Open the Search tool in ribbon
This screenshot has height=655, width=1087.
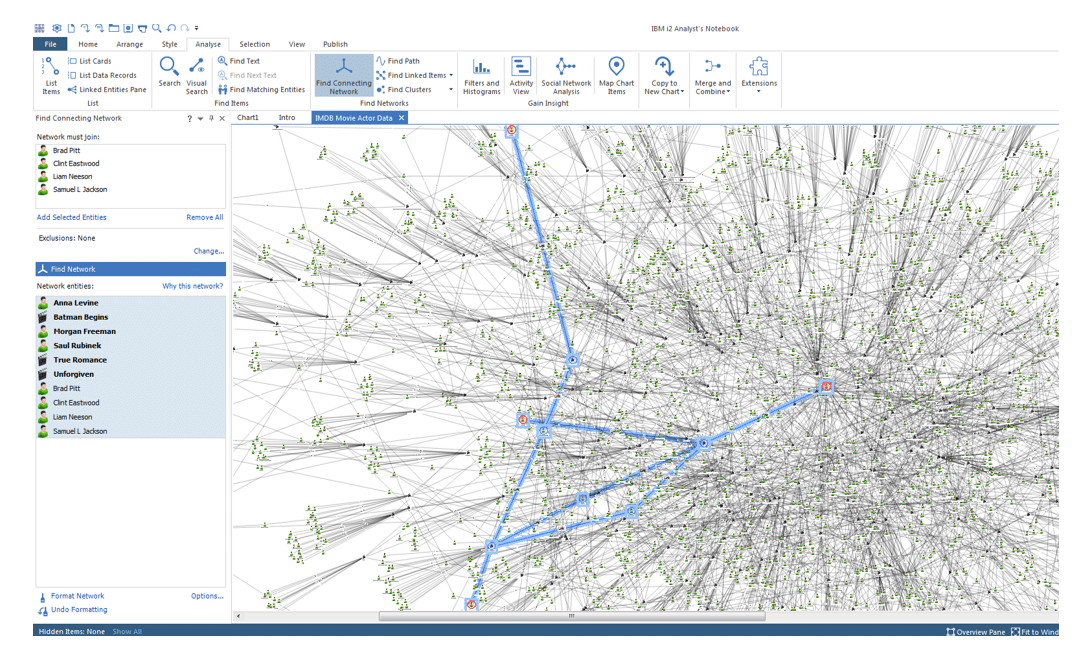pos(169,72)
